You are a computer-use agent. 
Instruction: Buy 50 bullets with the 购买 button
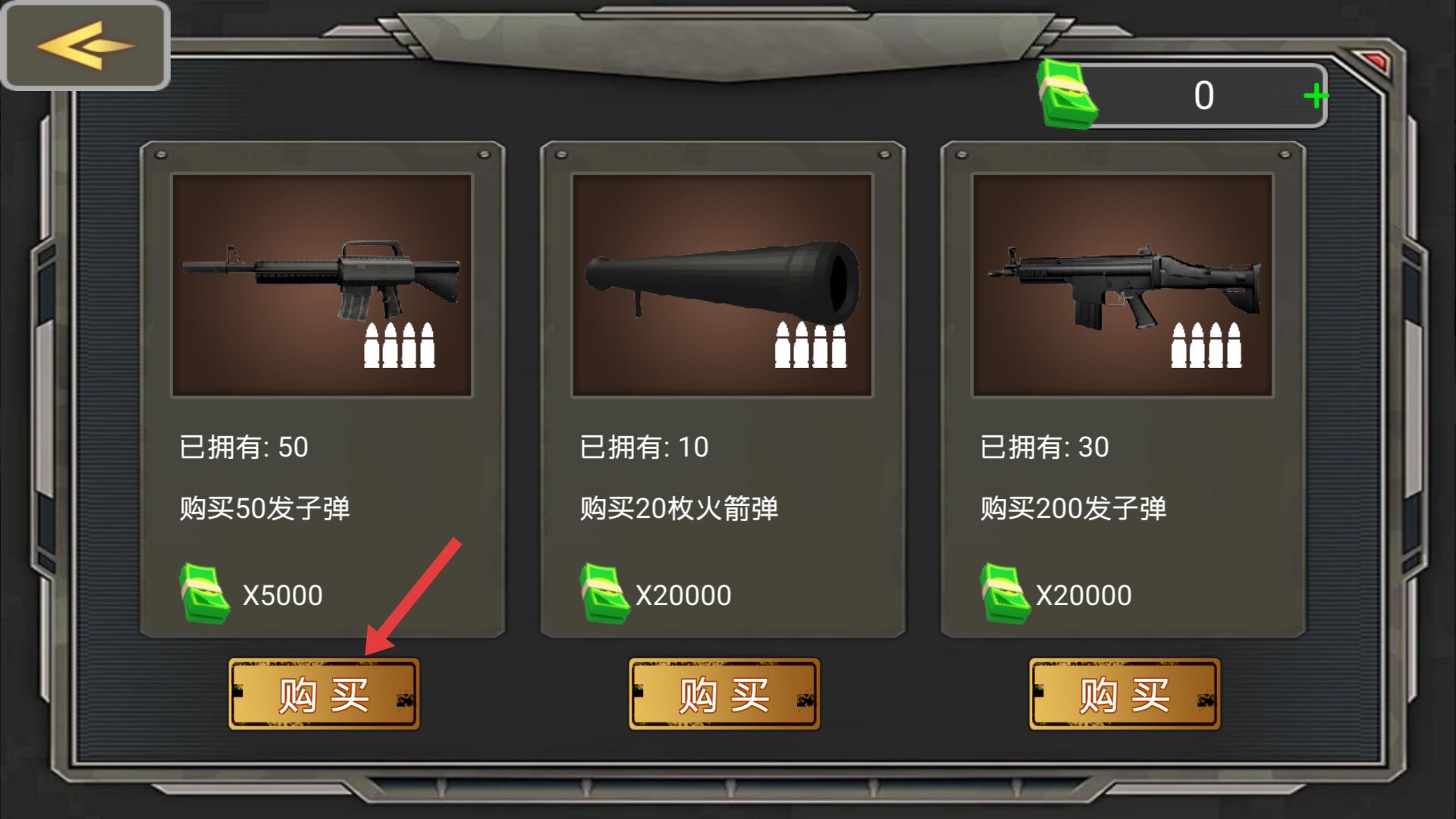[324, 694]
